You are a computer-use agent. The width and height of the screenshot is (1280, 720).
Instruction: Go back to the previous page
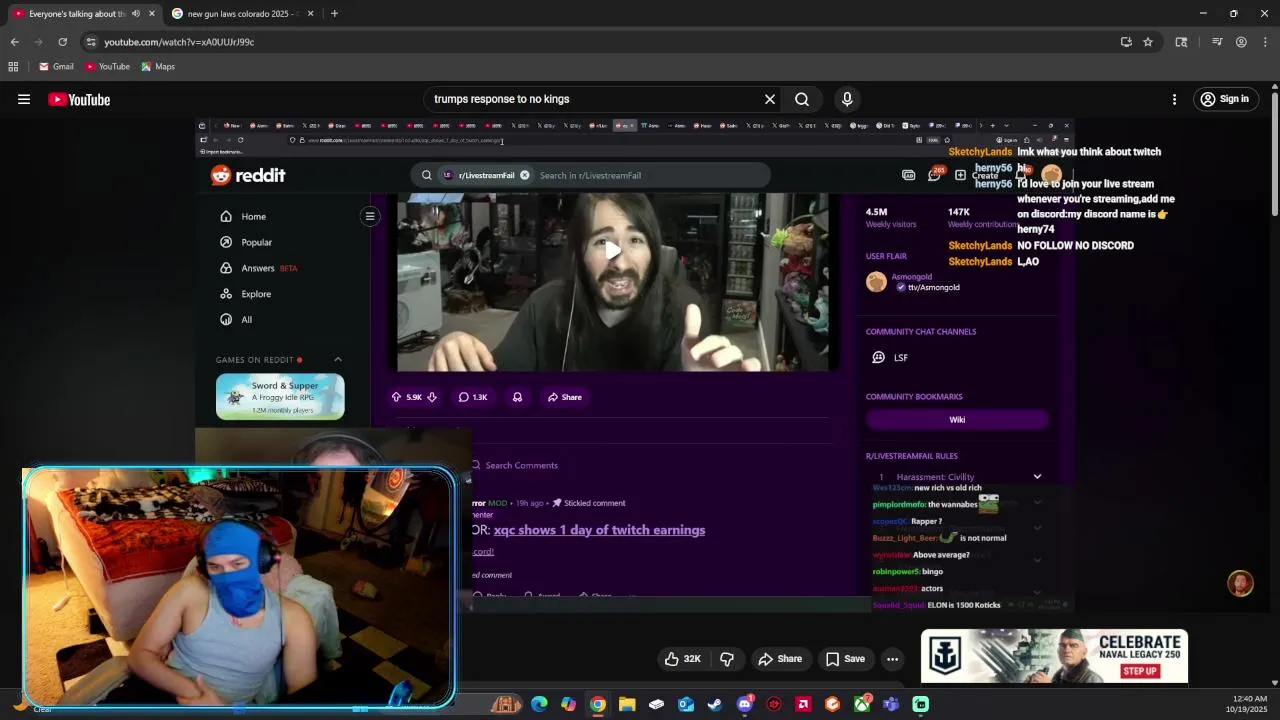(x=14, y=42)
